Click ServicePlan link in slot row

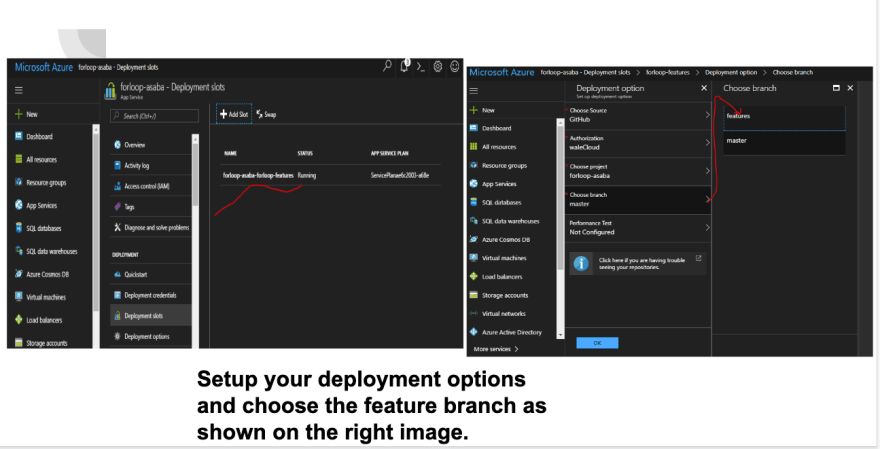coord(400,175)
